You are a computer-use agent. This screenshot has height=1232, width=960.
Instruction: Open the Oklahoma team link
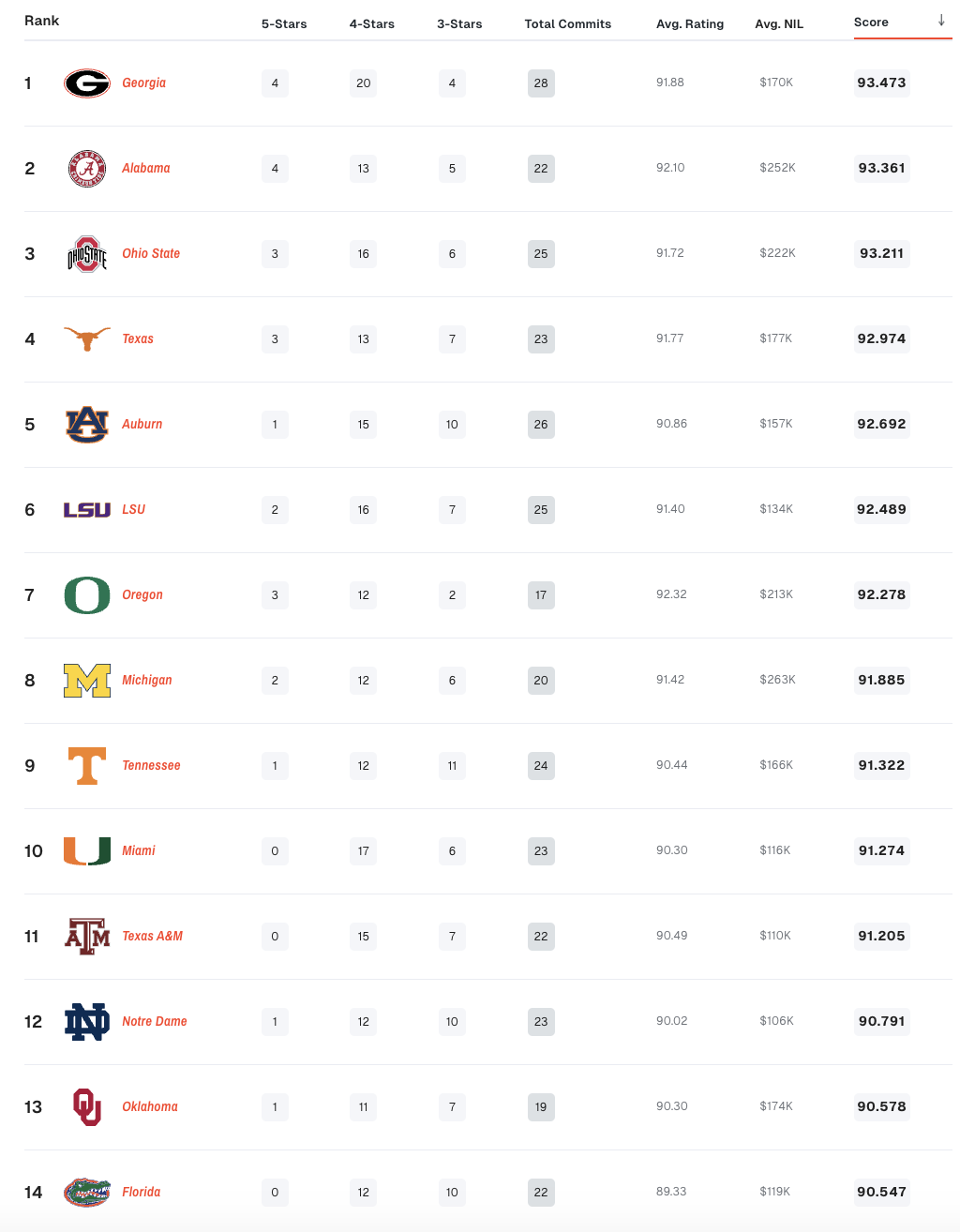150,1107
